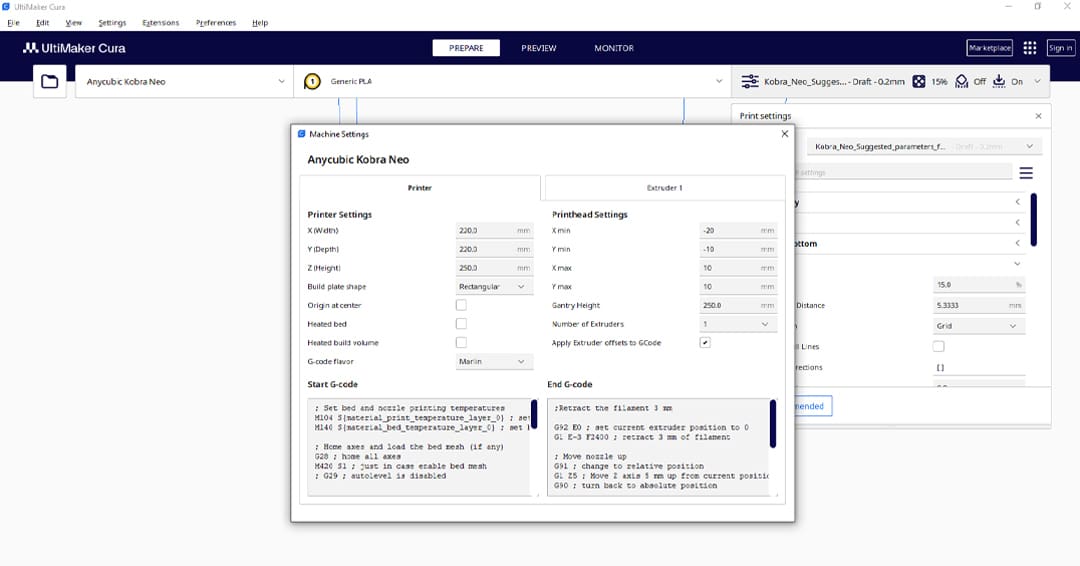Open the G-code flavor dropdown
The height and width of the screenshot is (566, 1080).
tap(494, 361)
